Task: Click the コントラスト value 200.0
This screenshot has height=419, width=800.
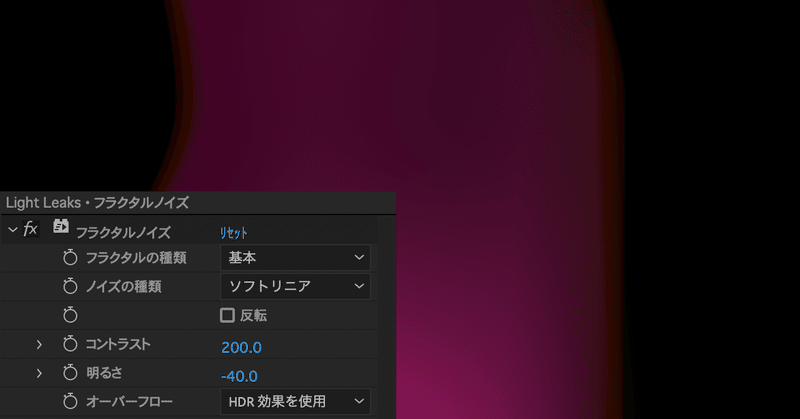Action: [x=241, y=348]
